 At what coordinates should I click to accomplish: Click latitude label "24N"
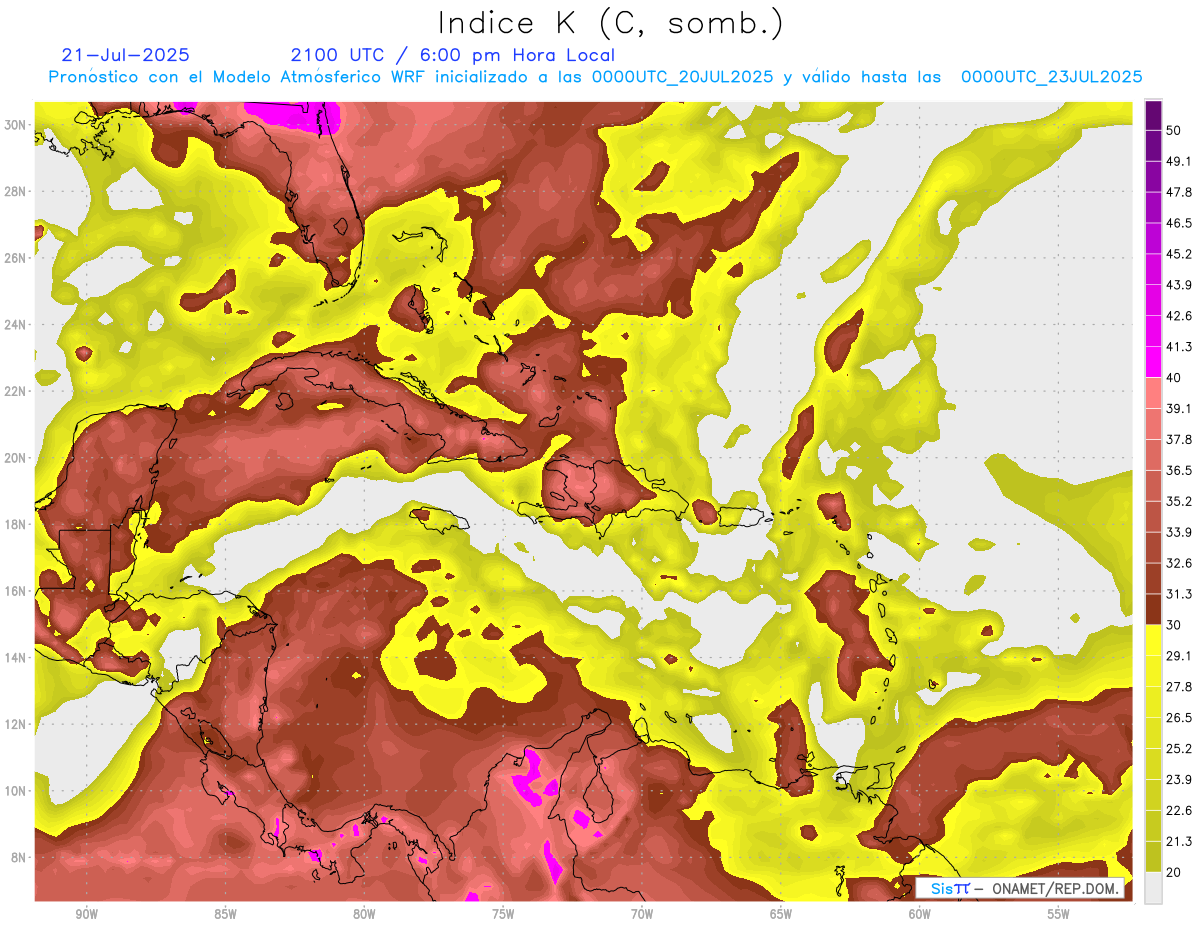(15, 324)
